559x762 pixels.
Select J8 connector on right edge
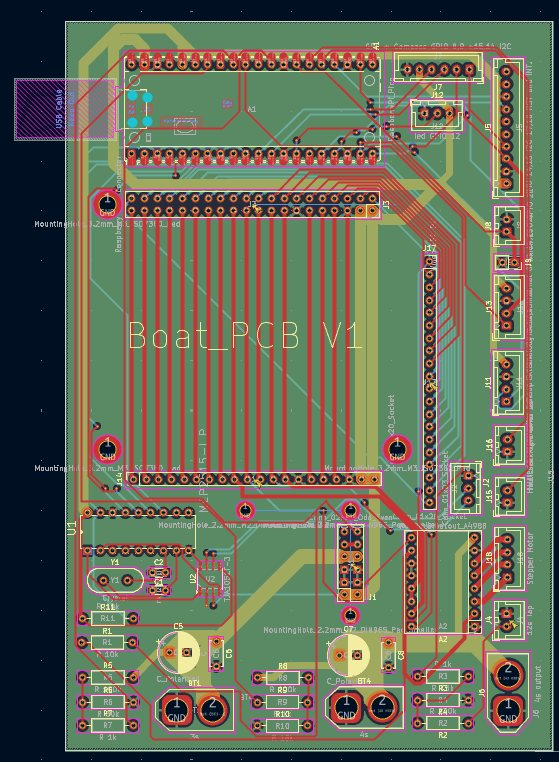click(508, 226)
